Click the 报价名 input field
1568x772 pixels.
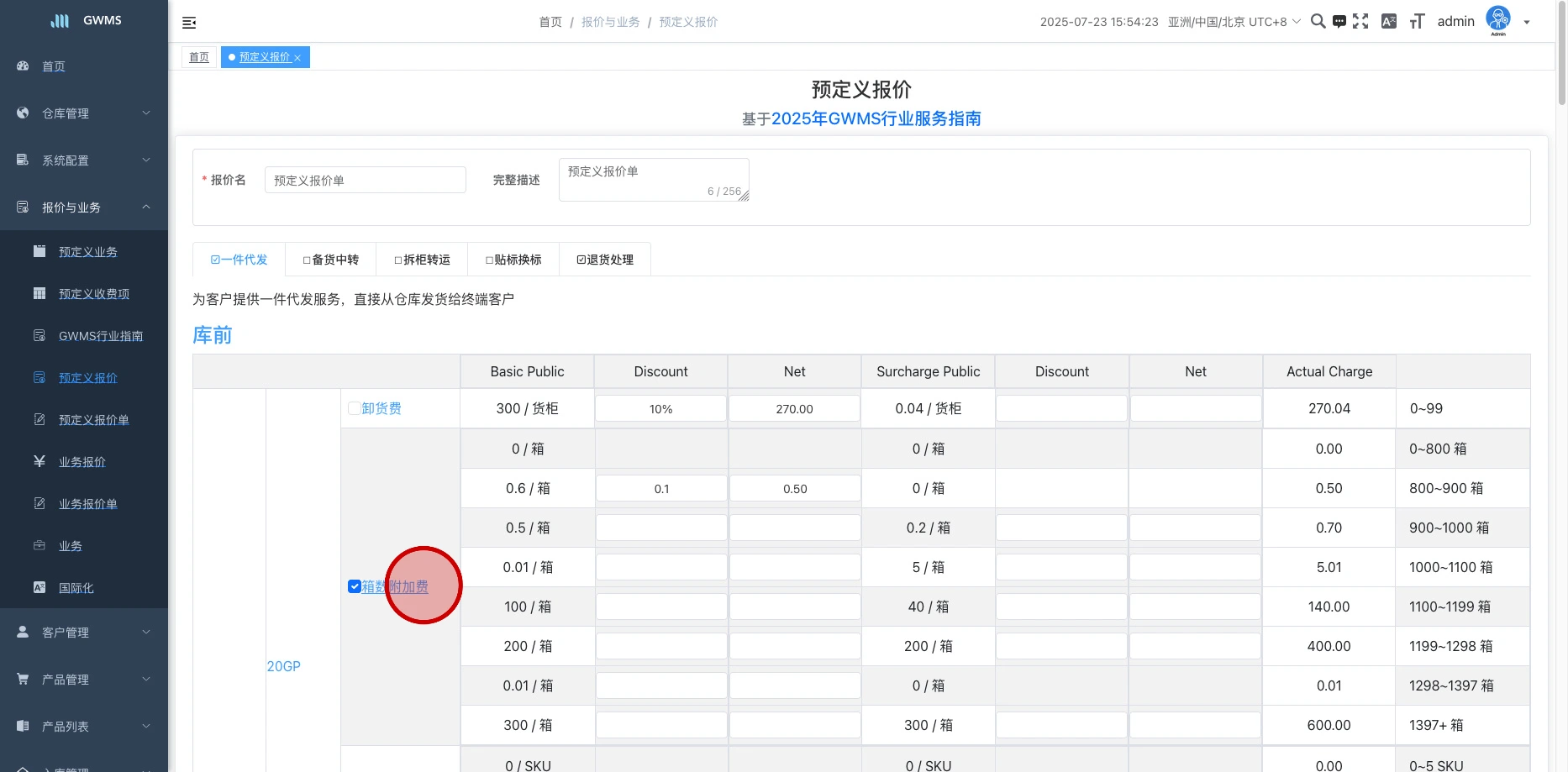(365, 180)
